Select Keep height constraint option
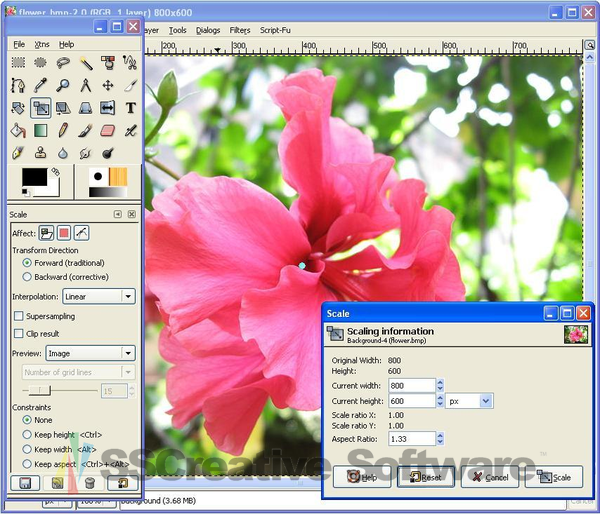The image size is (600, 514). pos(62,435)
